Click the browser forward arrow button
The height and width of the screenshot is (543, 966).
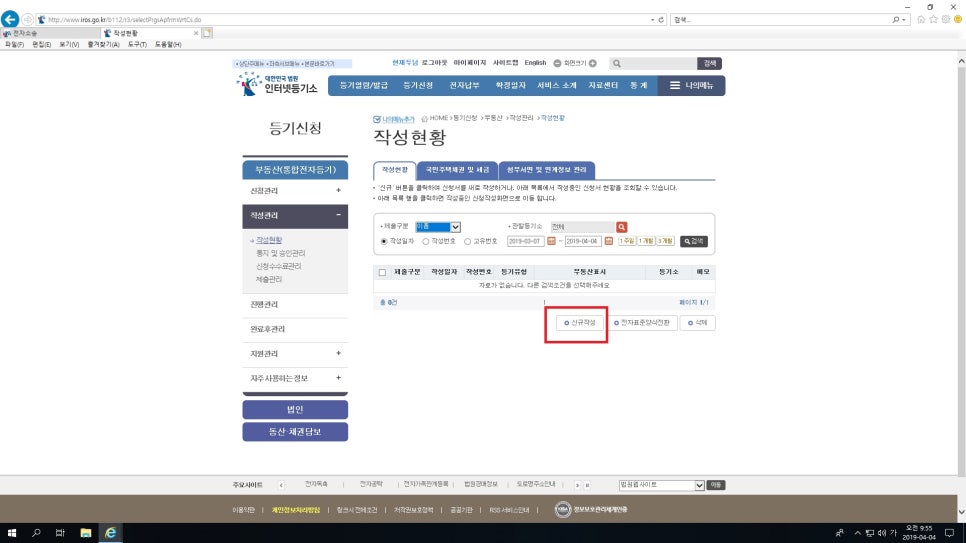click(27, 20)
